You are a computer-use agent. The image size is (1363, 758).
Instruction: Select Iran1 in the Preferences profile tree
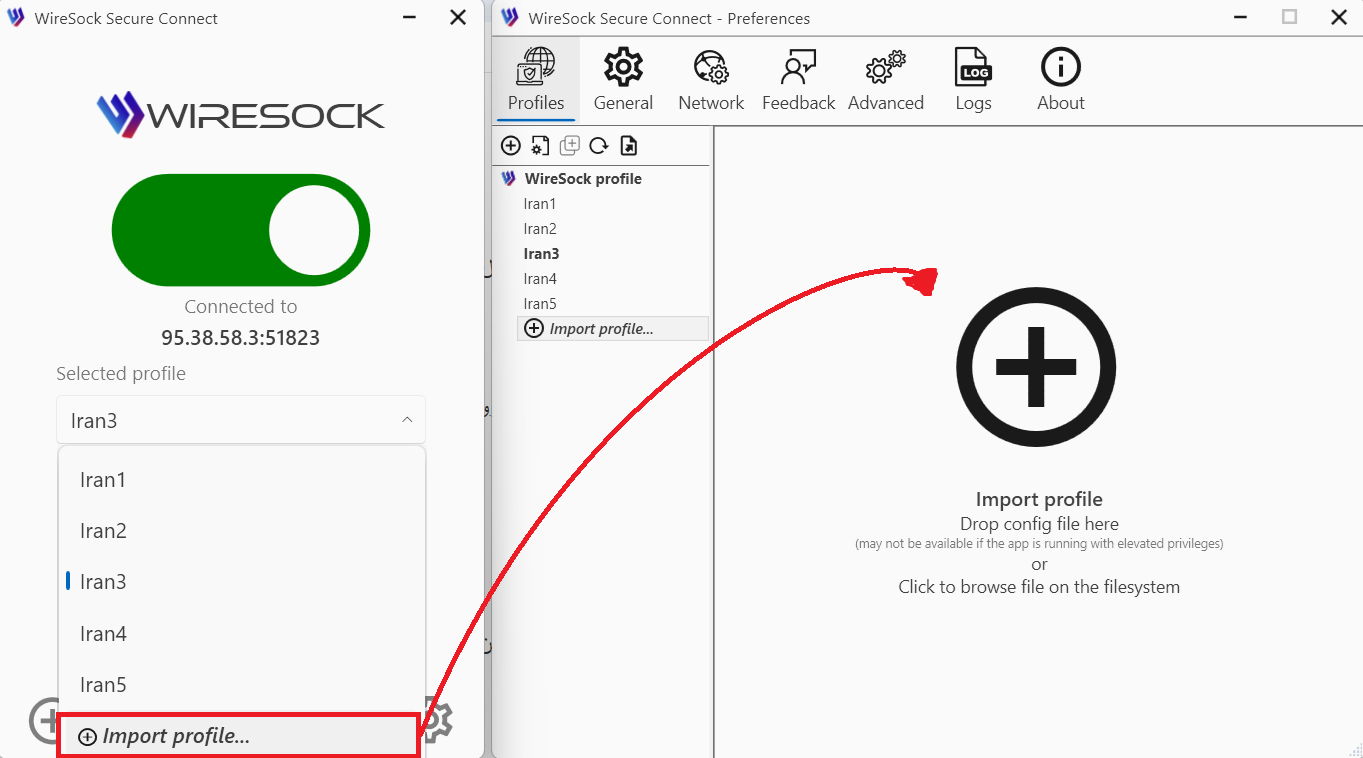tap(540, 204)
